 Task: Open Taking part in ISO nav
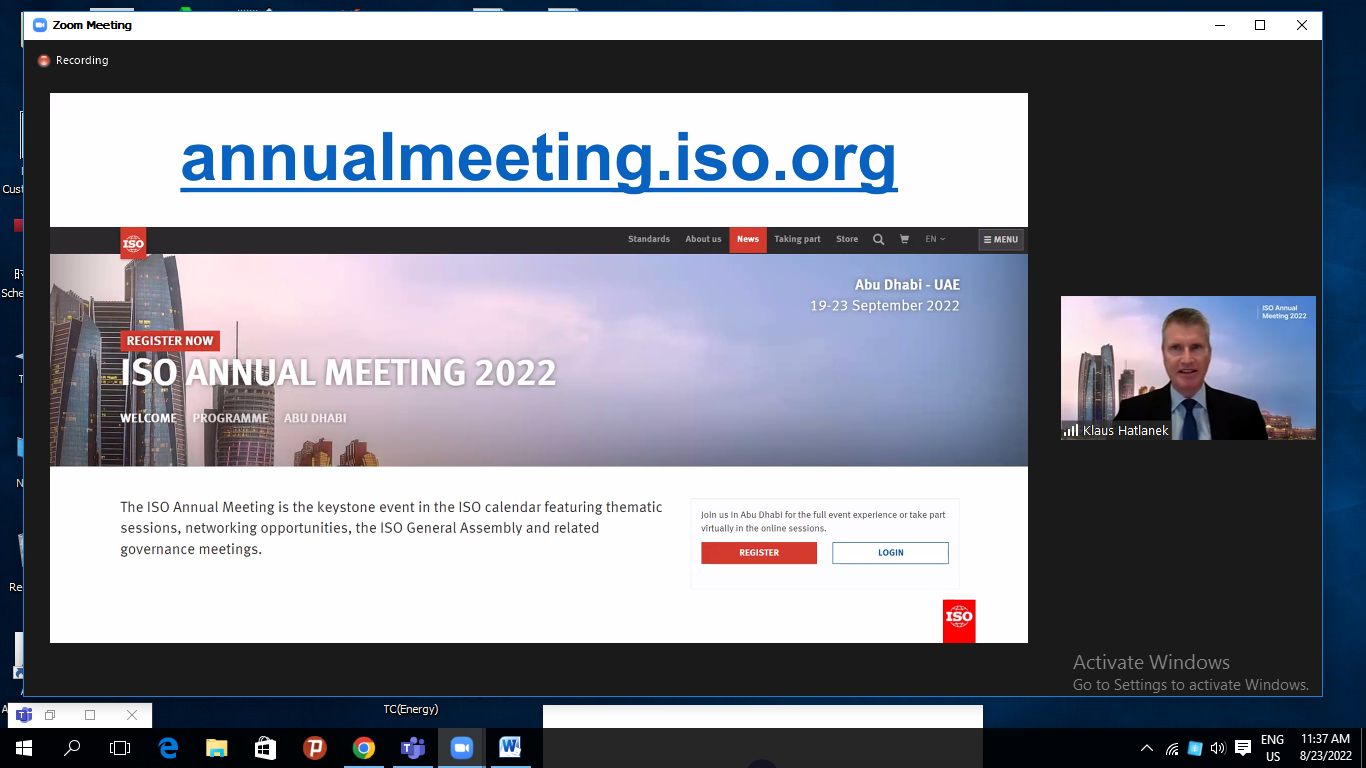797,240
